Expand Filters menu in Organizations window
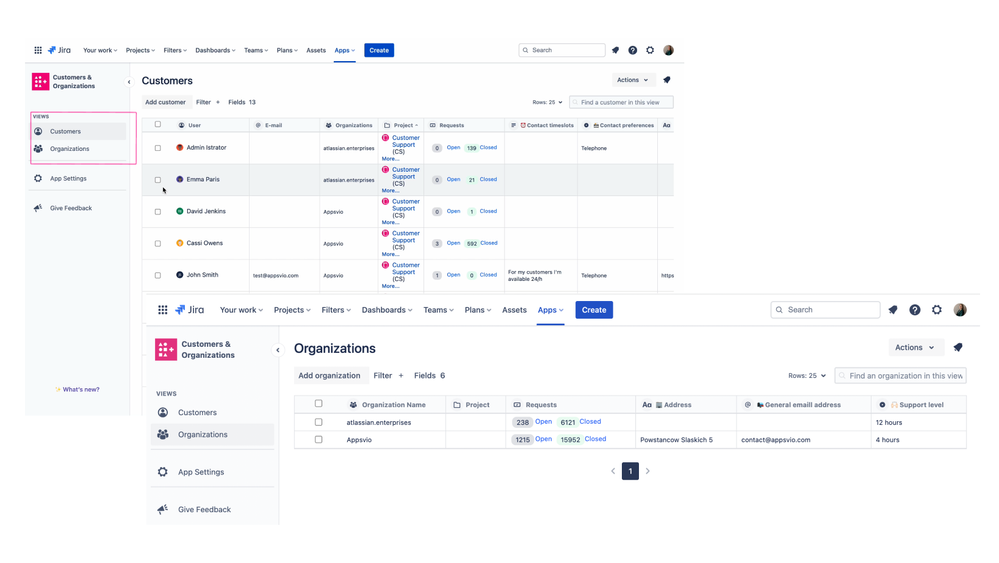 tap(336, 310)
